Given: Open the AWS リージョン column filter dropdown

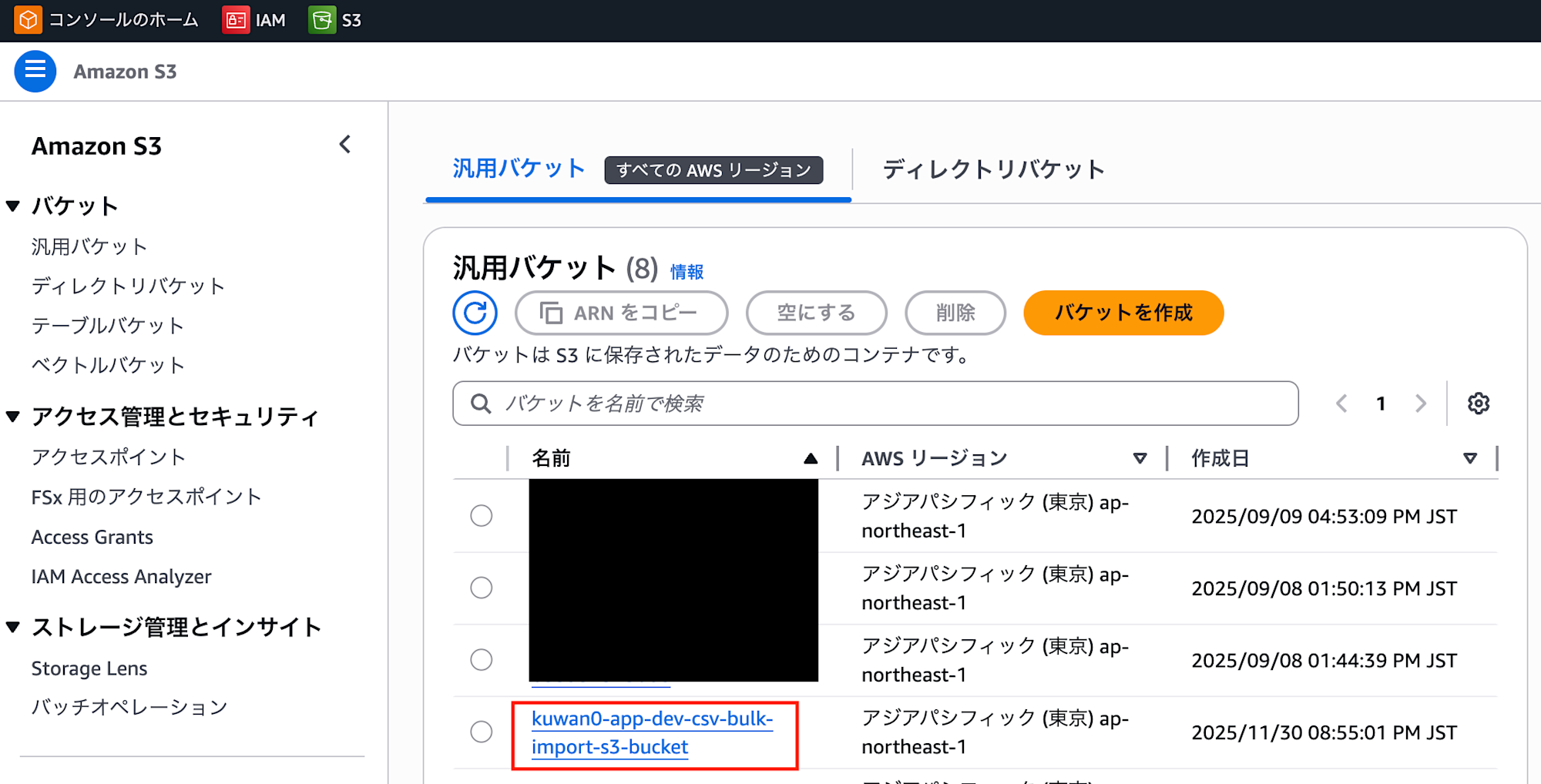Looking at the screenshot, I should [1140, 458].
